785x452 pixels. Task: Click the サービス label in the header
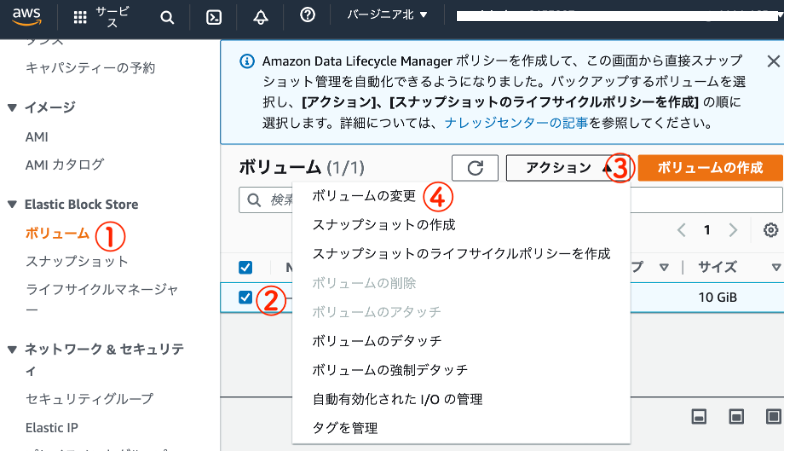112,17
